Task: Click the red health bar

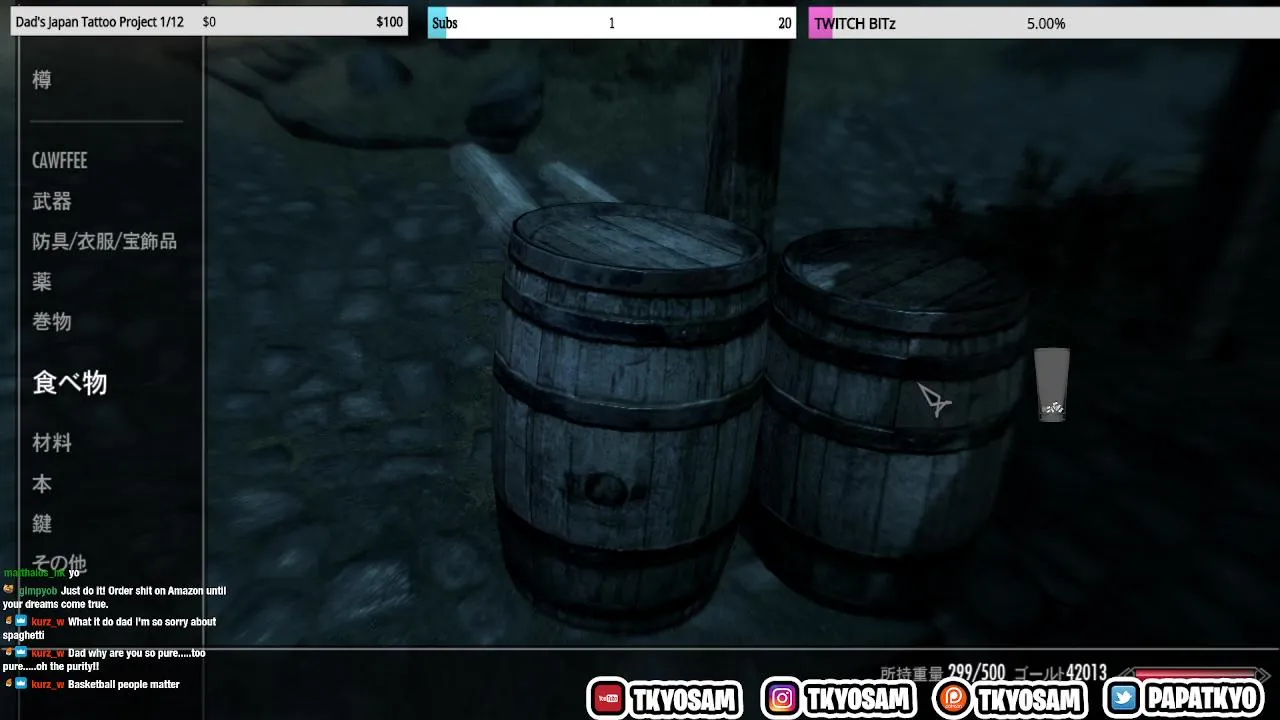Action: click(x=1195, y=675)
